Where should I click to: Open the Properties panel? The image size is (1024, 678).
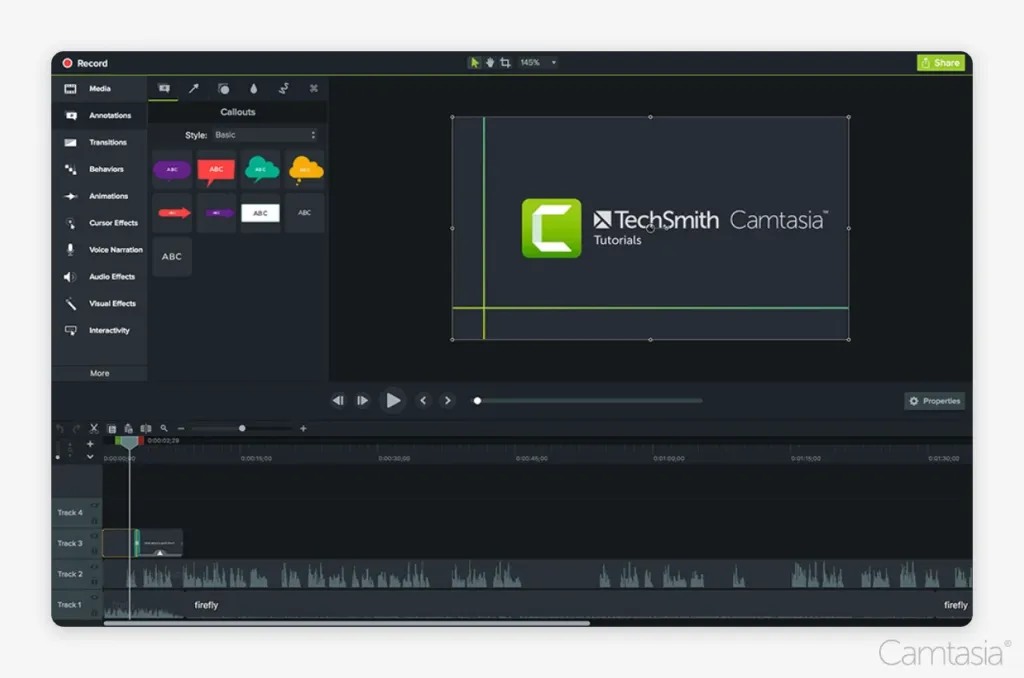pyautogui.click(x=935, y=401)
